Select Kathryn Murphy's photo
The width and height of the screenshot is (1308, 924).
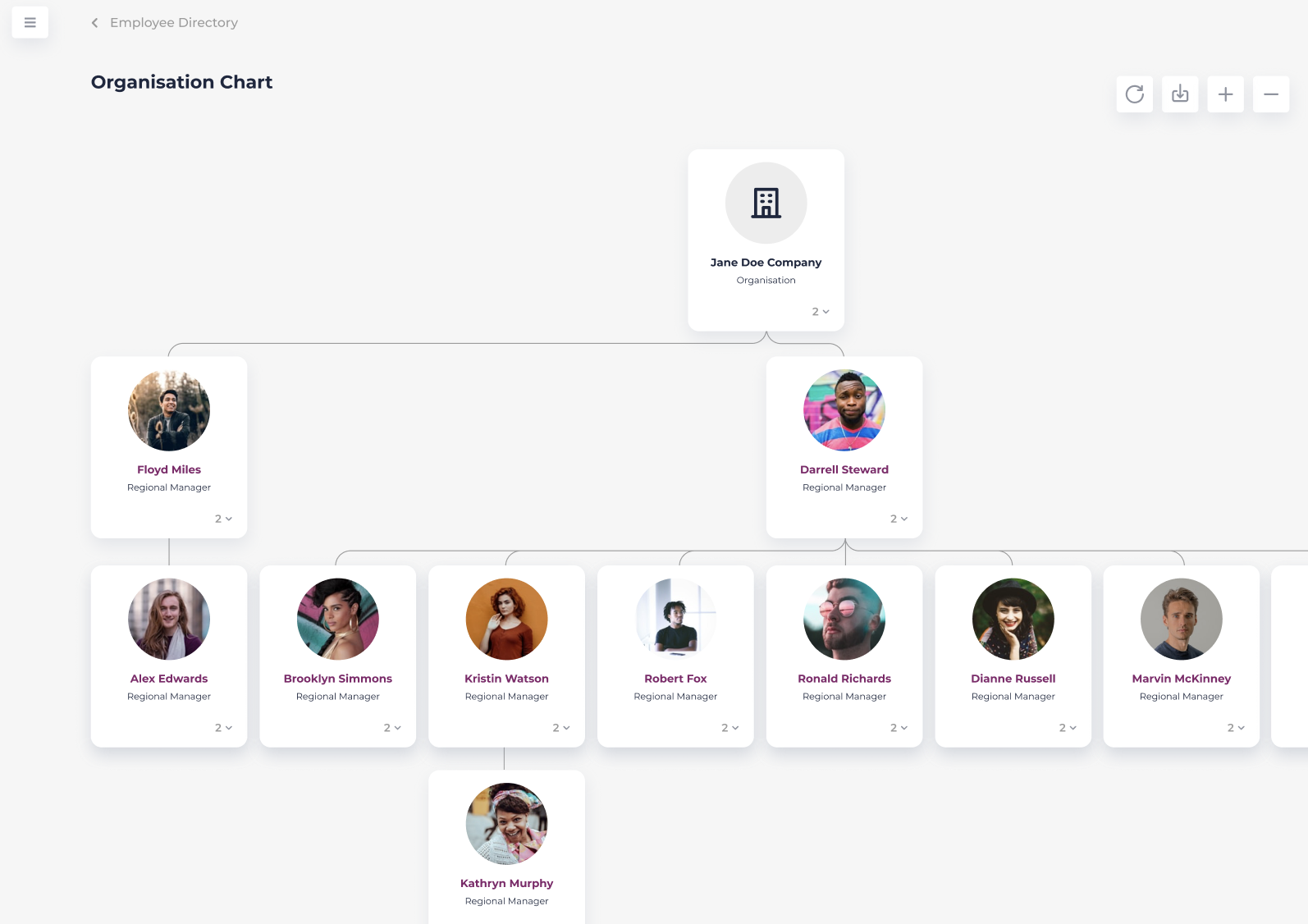(x=506, y=824)
